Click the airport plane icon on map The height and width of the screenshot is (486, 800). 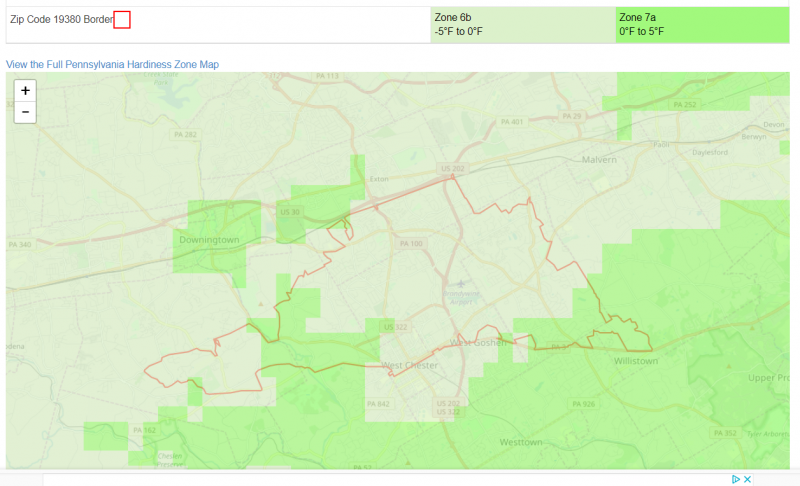[460, 285]
